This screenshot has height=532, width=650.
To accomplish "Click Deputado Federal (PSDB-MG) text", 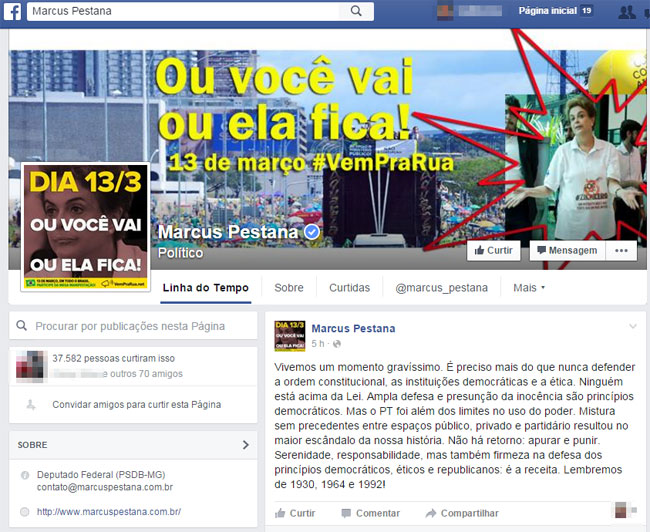I will (101, 475).
